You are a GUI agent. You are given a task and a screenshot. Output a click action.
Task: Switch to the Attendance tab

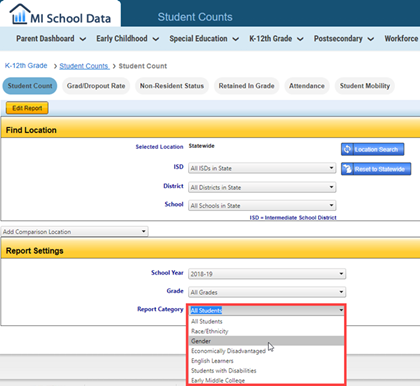point(307,86)
